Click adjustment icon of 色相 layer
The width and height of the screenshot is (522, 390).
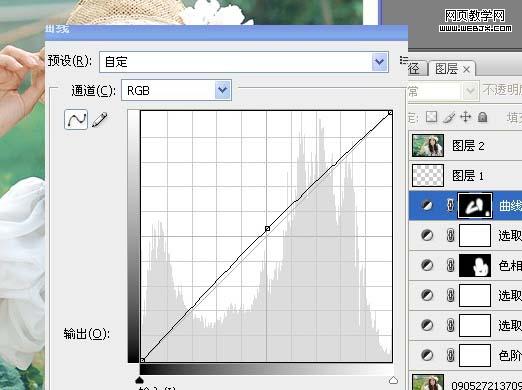click(427, 265)
